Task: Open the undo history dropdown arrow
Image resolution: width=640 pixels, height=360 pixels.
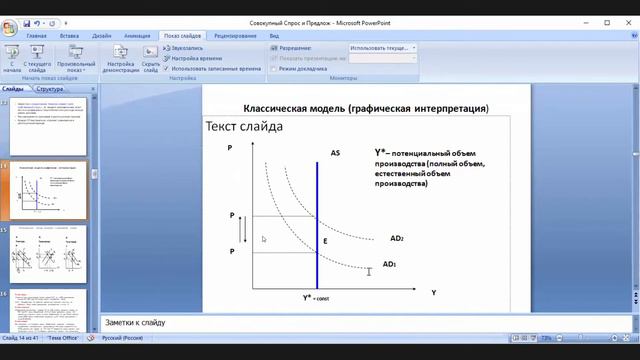Action: (x=43, y=24)
